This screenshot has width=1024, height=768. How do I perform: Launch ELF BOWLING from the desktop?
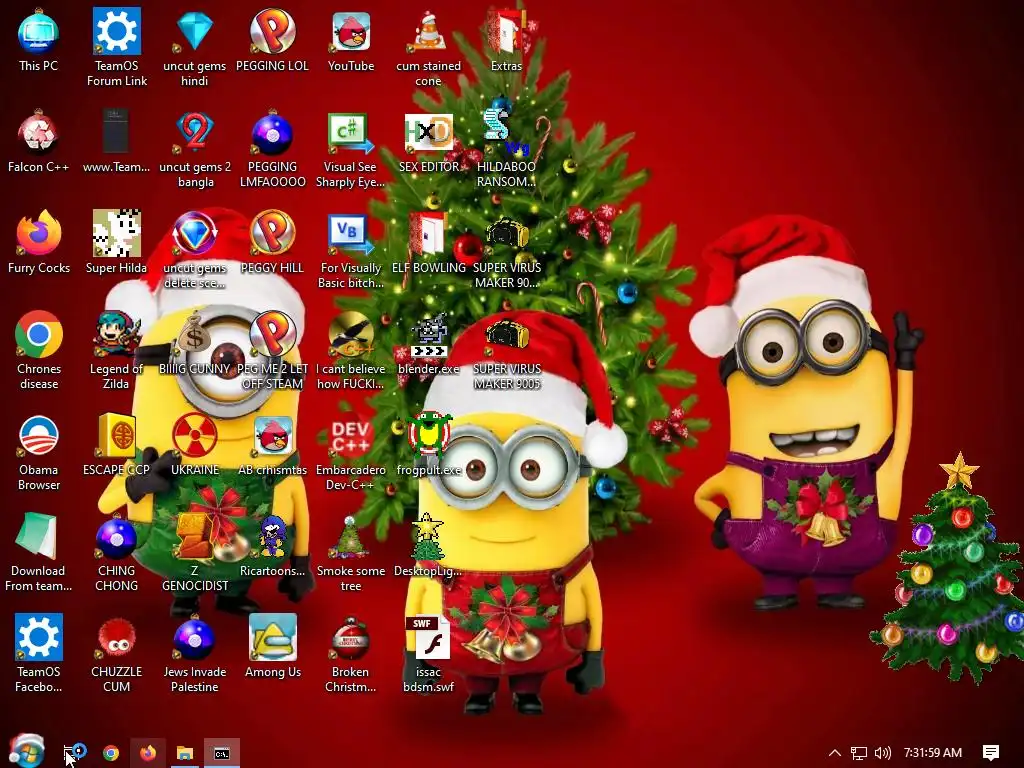[x=428, y=243]
